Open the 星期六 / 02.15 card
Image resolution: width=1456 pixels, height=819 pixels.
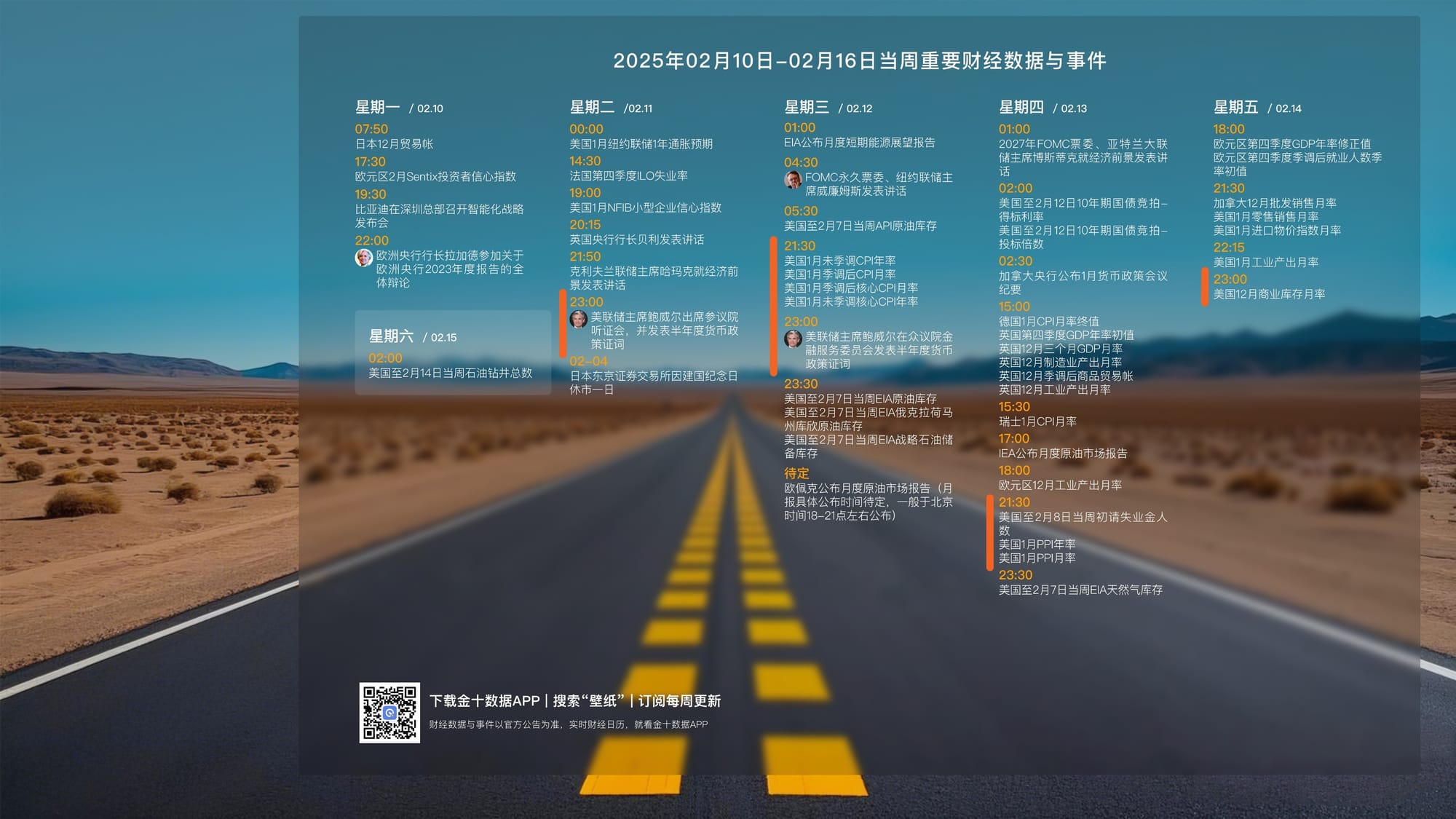click(452, 352)
